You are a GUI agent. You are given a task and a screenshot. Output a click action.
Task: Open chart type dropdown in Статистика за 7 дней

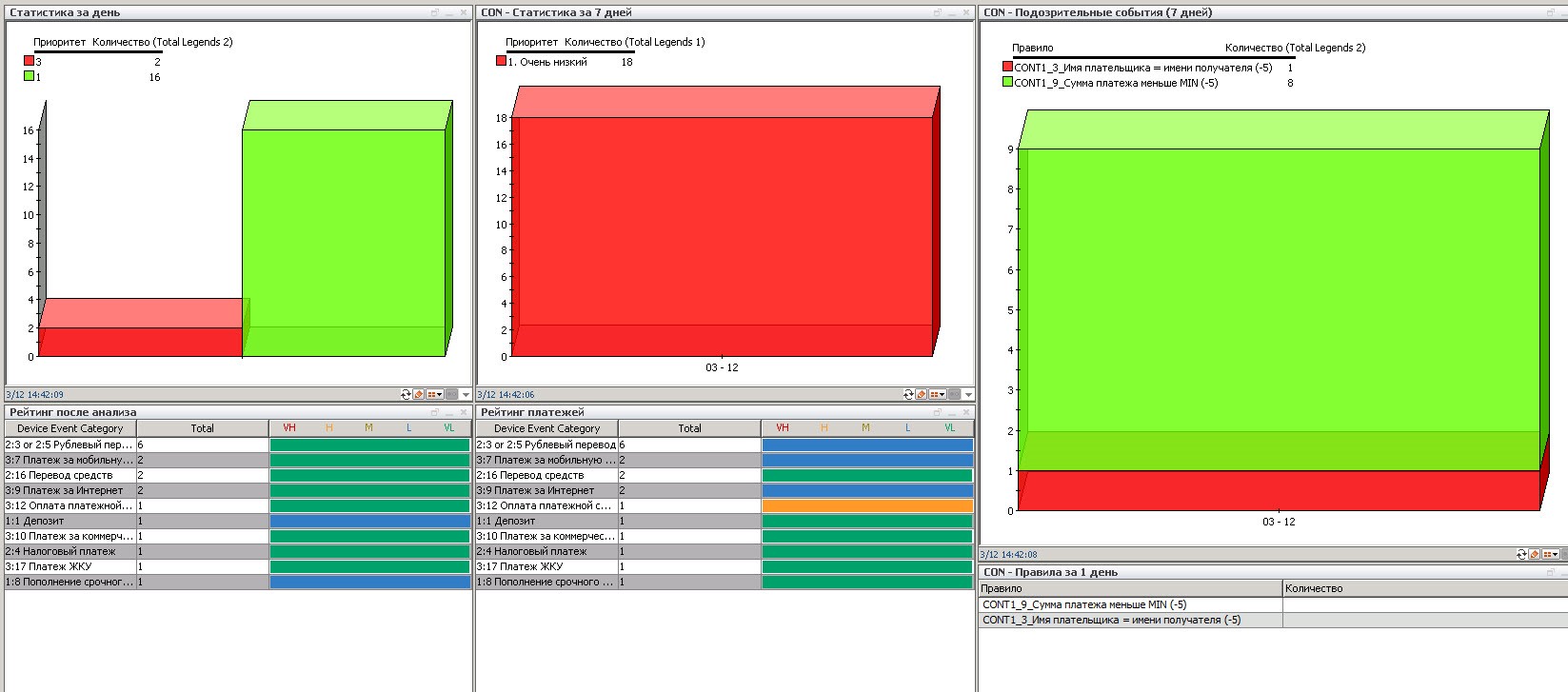tap(937, 394)
